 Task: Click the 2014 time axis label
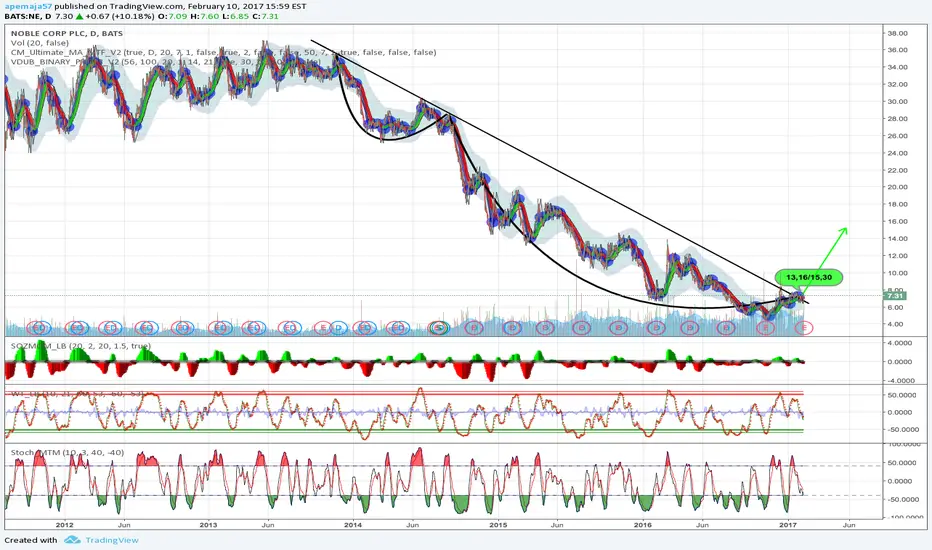click(x=353, y=525)
